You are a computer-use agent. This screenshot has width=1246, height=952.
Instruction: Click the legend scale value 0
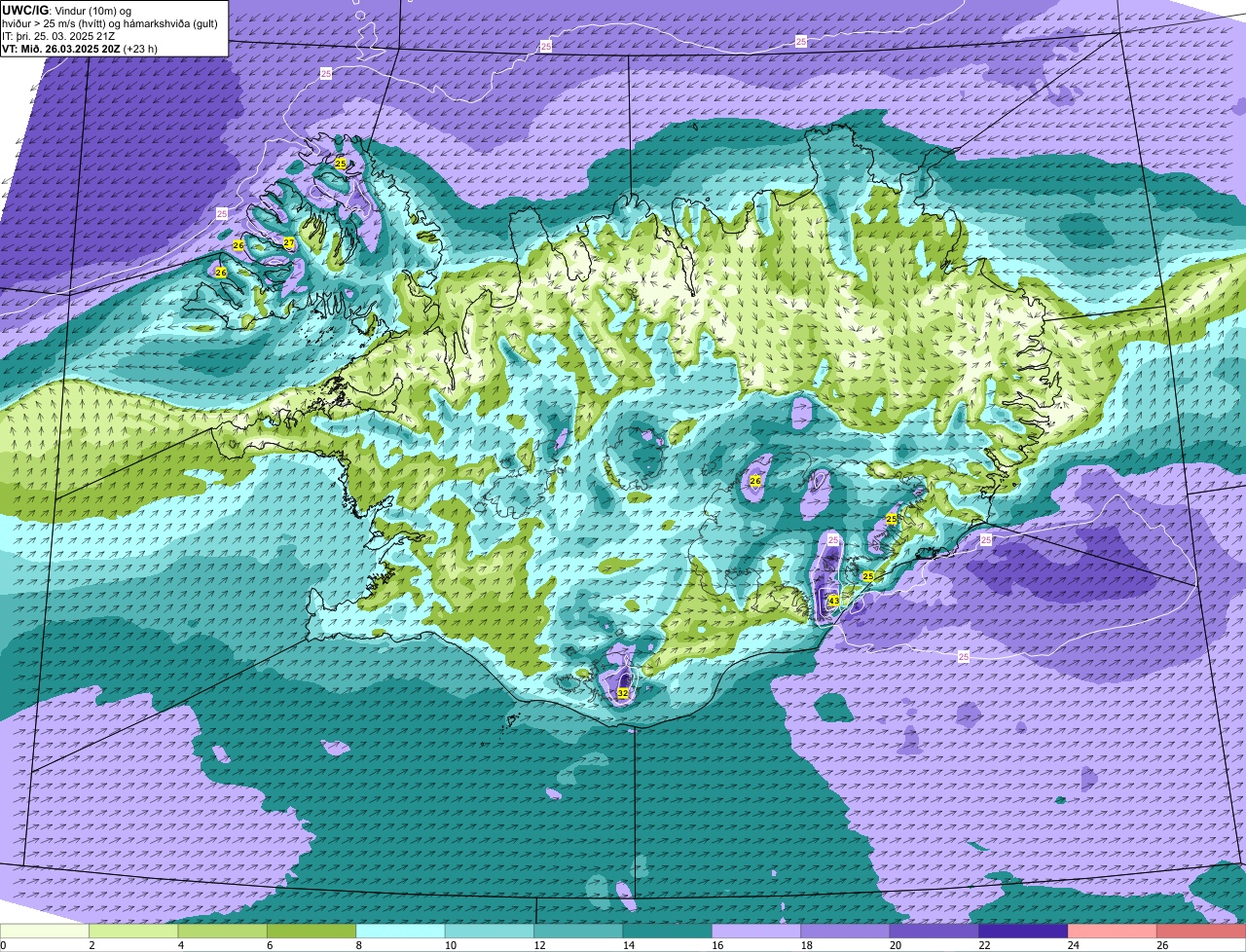3,945
